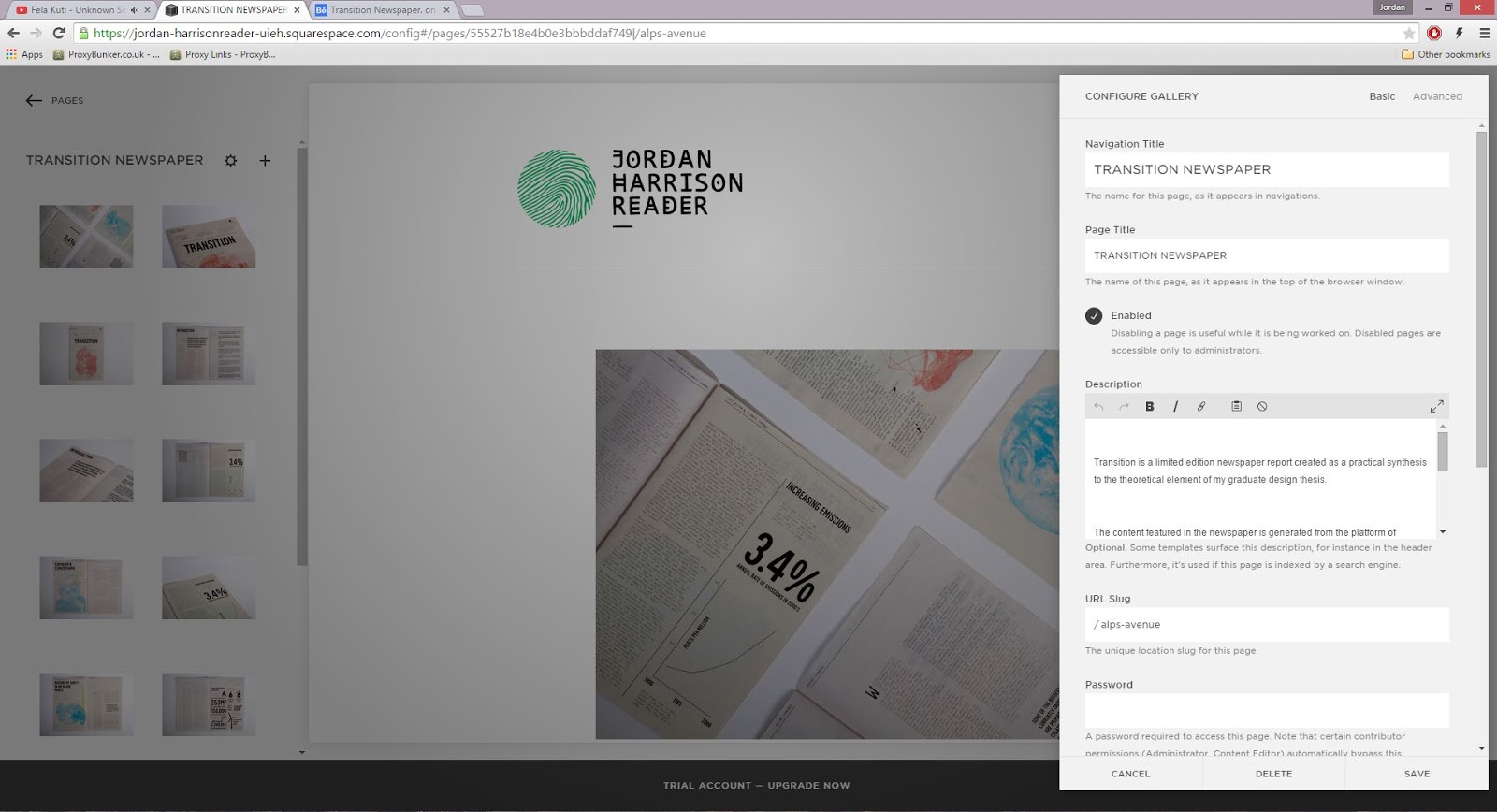
Task: Select the open spread thumbnail in second row right
Action: pos(209,354)
